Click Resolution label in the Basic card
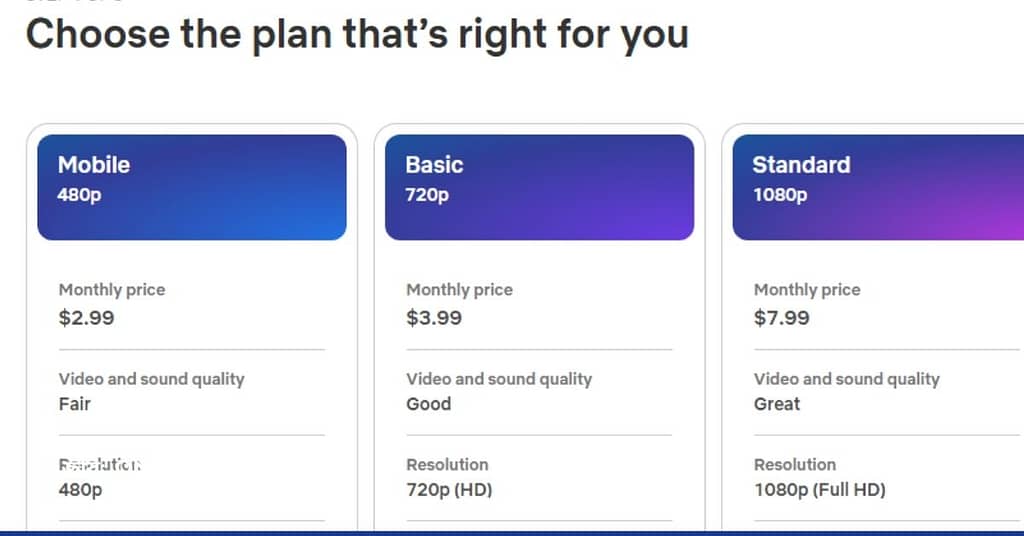 pos(447,465)
